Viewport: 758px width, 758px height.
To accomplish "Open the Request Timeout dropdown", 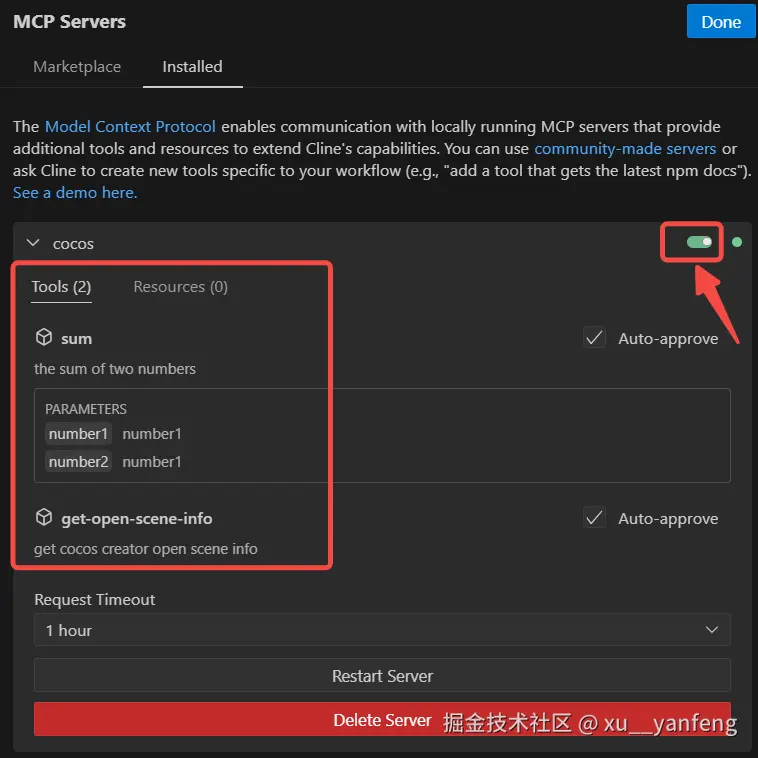I will coord(382,629).
